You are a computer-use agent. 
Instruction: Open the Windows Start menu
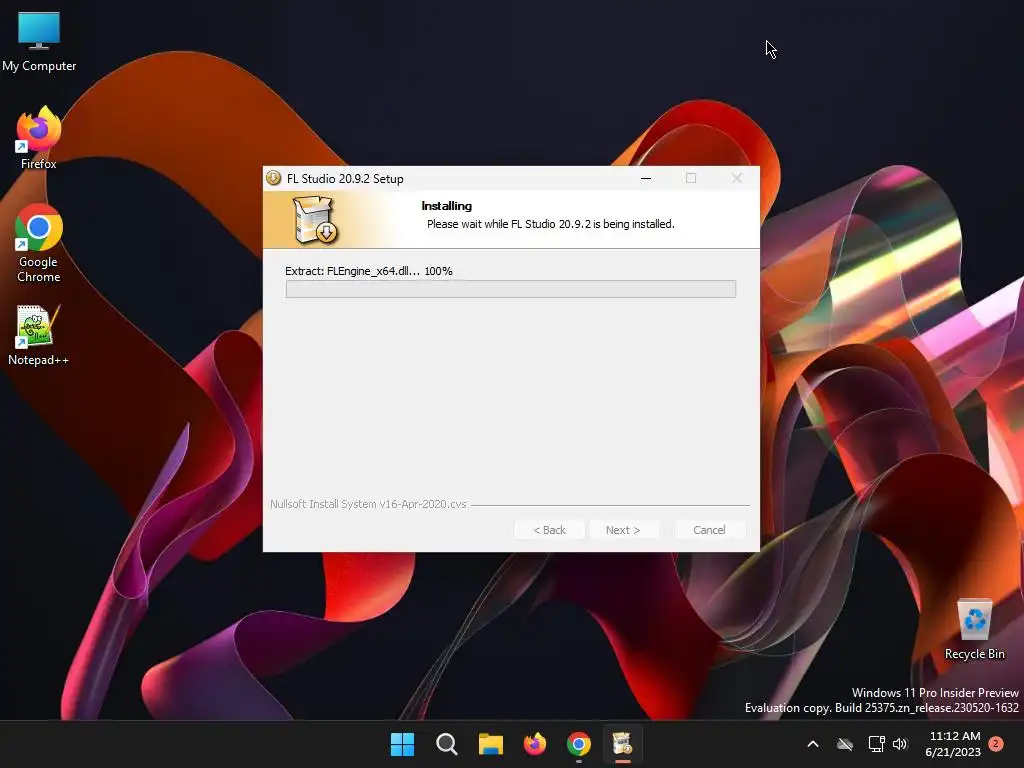(x=402, y=744)
